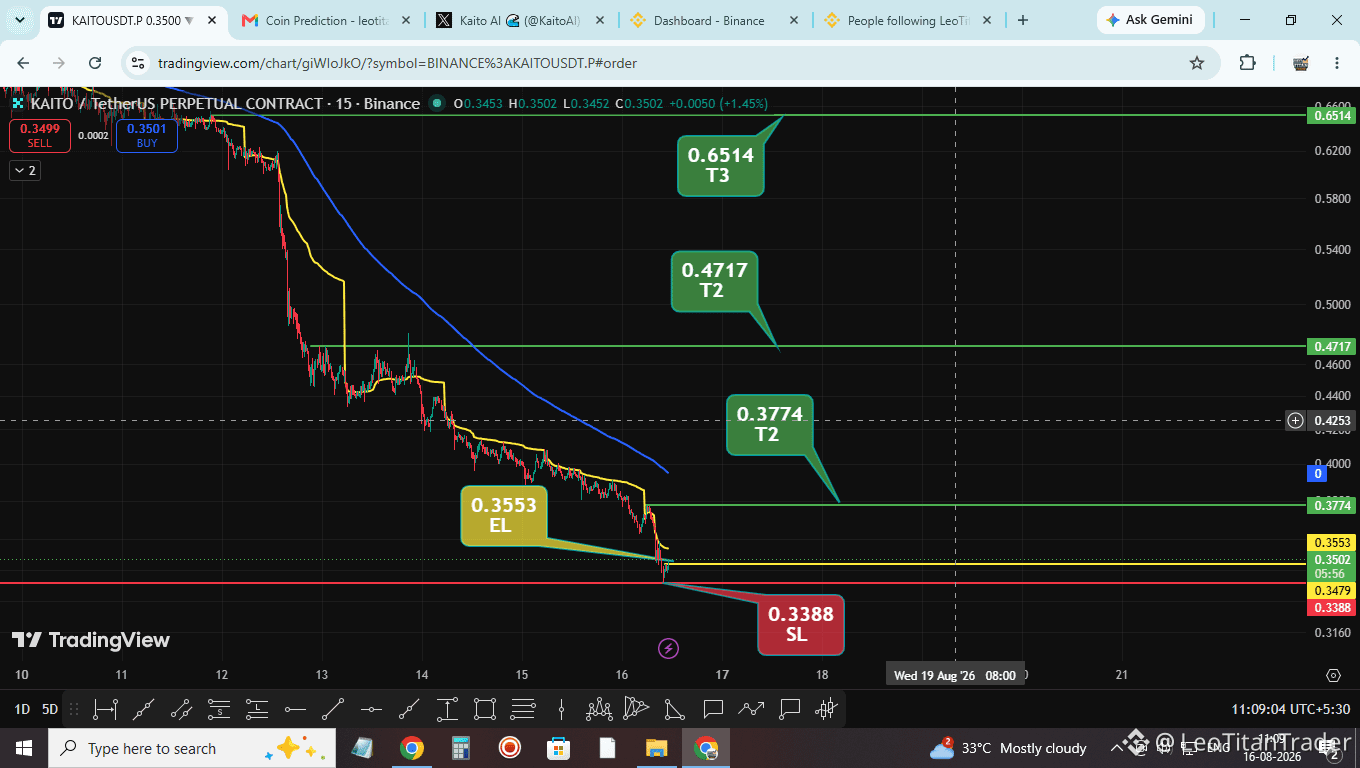The image size is (1360, 768).
Task: Select the XABCD pattern tool
Action: [637, 710]
